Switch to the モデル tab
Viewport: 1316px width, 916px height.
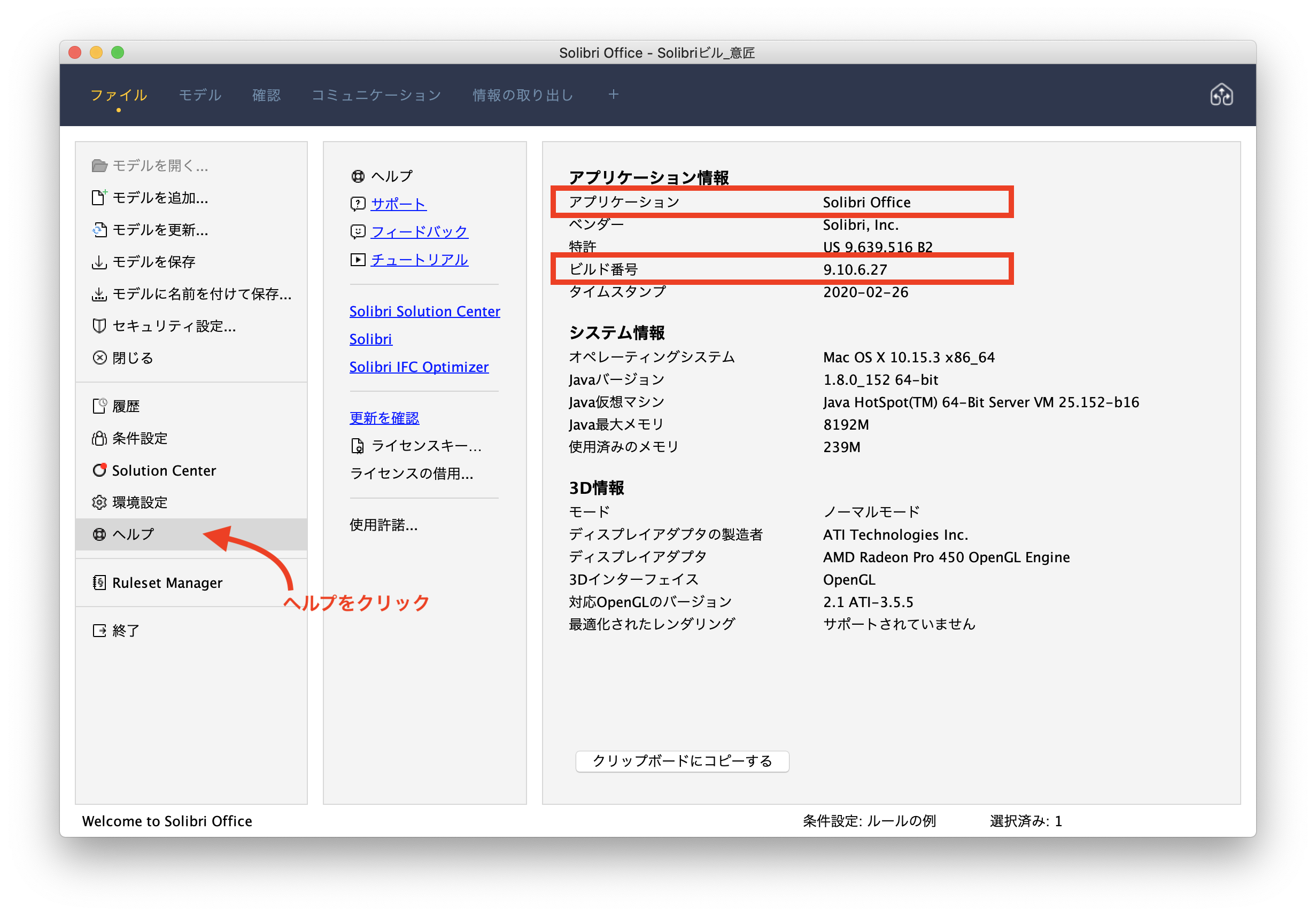click(x=200, y=95)
